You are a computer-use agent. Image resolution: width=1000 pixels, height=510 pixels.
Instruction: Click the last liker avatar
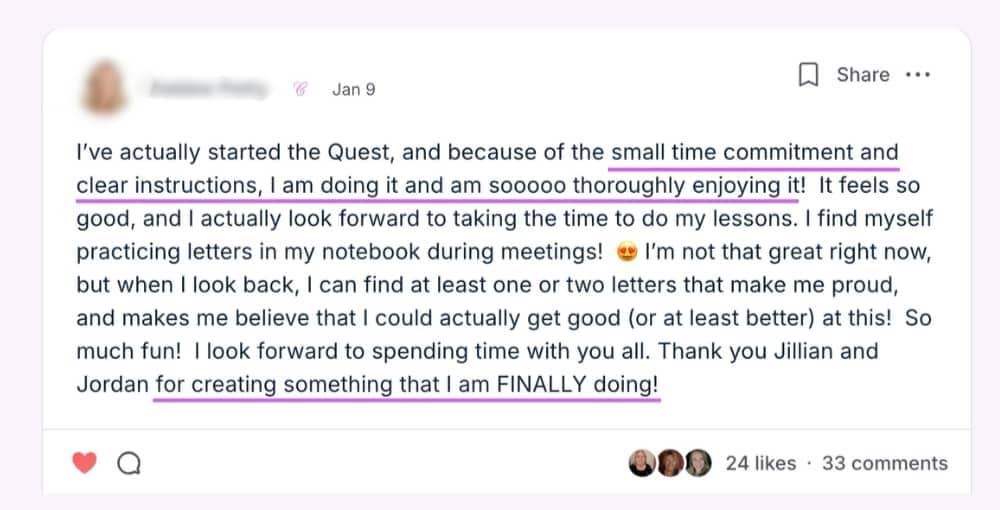(x=698, y=462)
